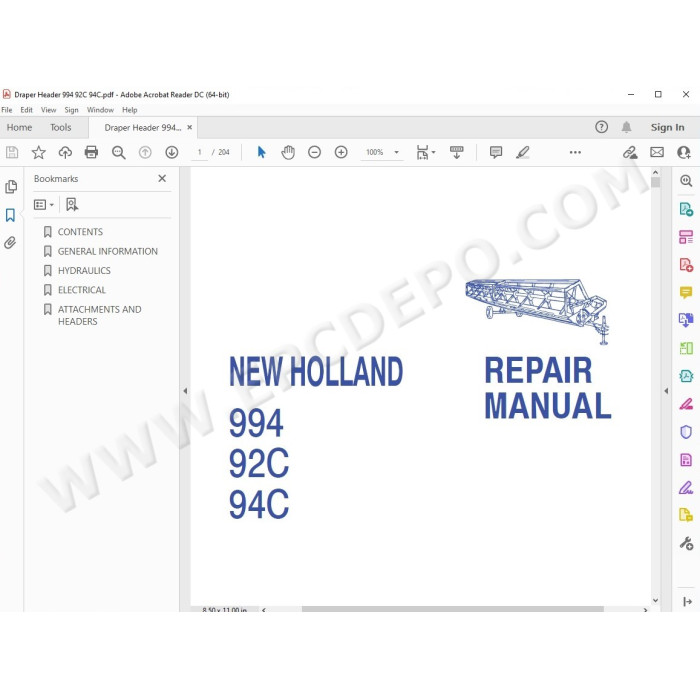Screen dimensions: 700x700
Task: Open the ELECTRICAL bookmark
Action: pyautogui.click(x=82, y=290)
